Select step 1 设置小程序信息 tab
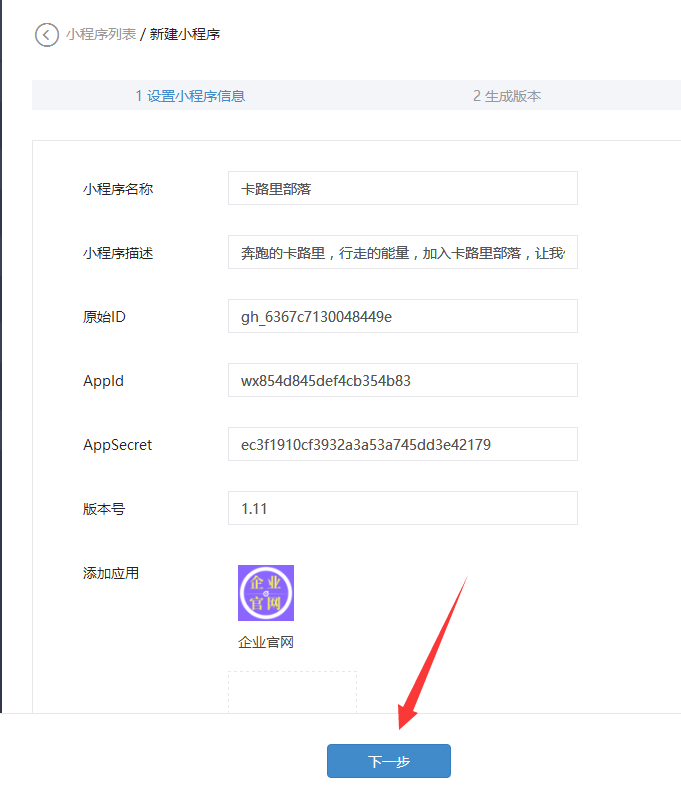The width and height of the screenshot is (681, 785). pos(190,96)
